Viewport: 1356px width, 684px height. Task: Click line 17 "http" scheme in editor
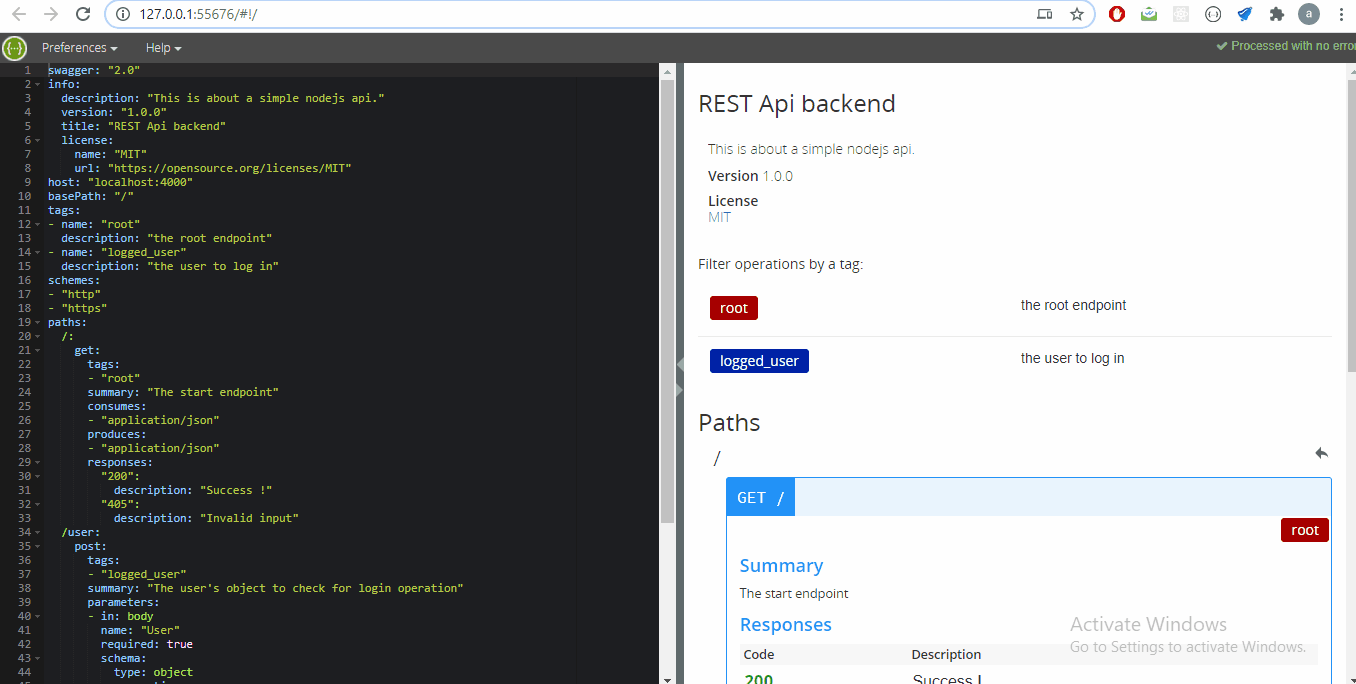pyautogui.click(x=74, y=294)
